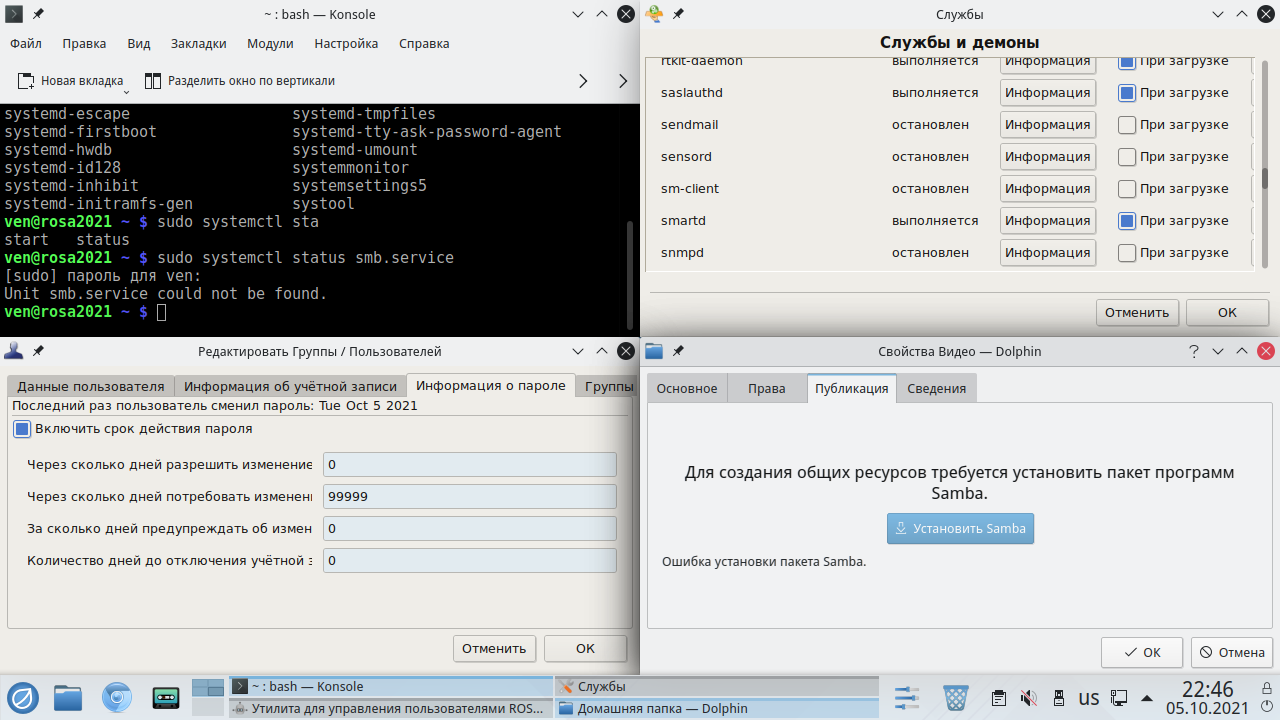Click the New Tab icon in Konsole
Image resolution: width=1280 pixels, height=720 pixels.
coord(26,81)
